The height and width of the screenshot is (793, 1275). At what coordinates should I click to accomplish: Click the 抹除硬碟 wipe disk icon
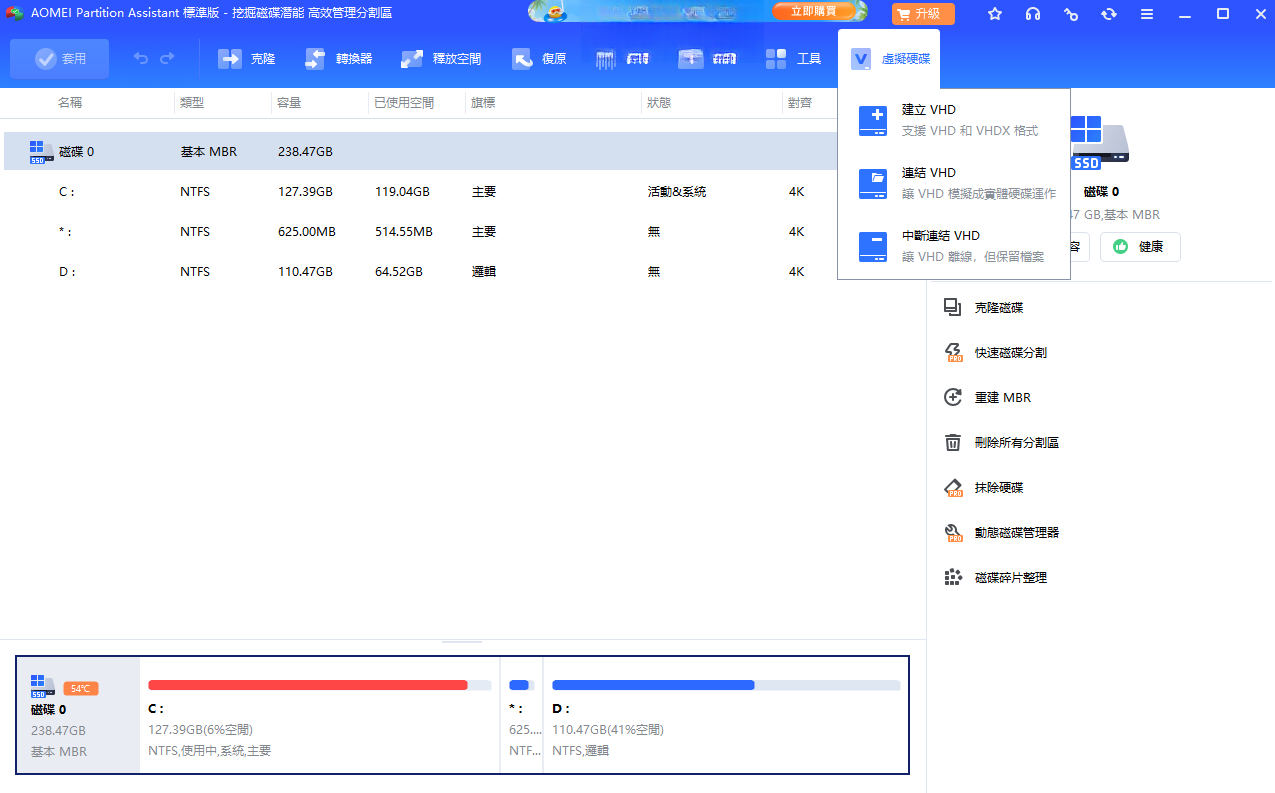coord(953,487)
